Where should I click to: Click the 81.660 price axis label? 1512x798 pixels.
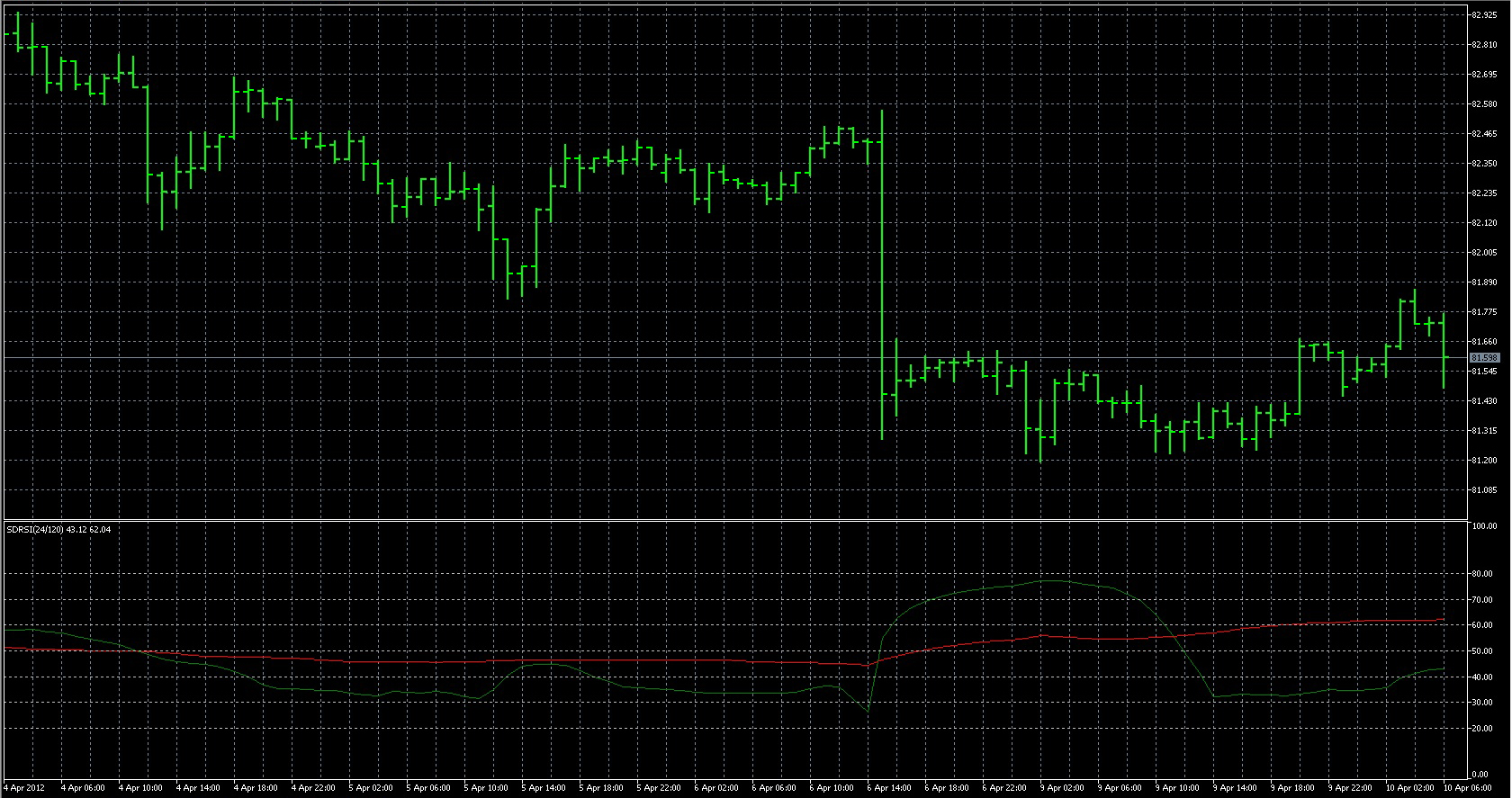click(1485, 342)
